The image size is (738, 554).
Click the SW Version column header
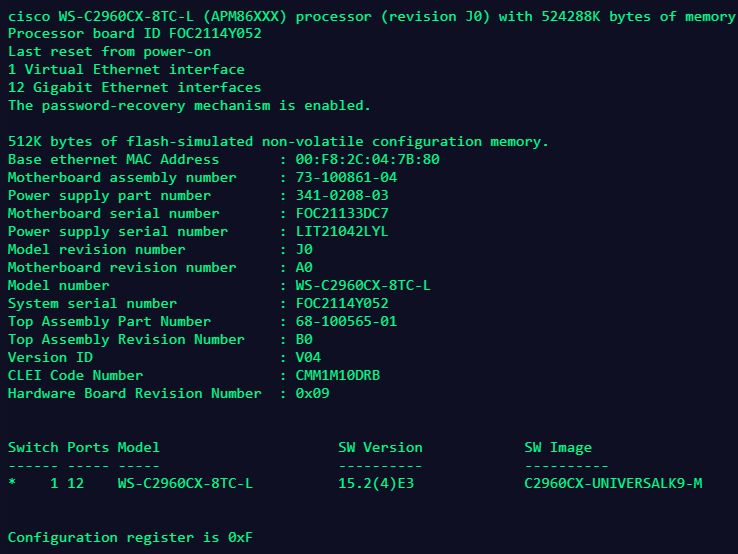[x=380, y=447]
